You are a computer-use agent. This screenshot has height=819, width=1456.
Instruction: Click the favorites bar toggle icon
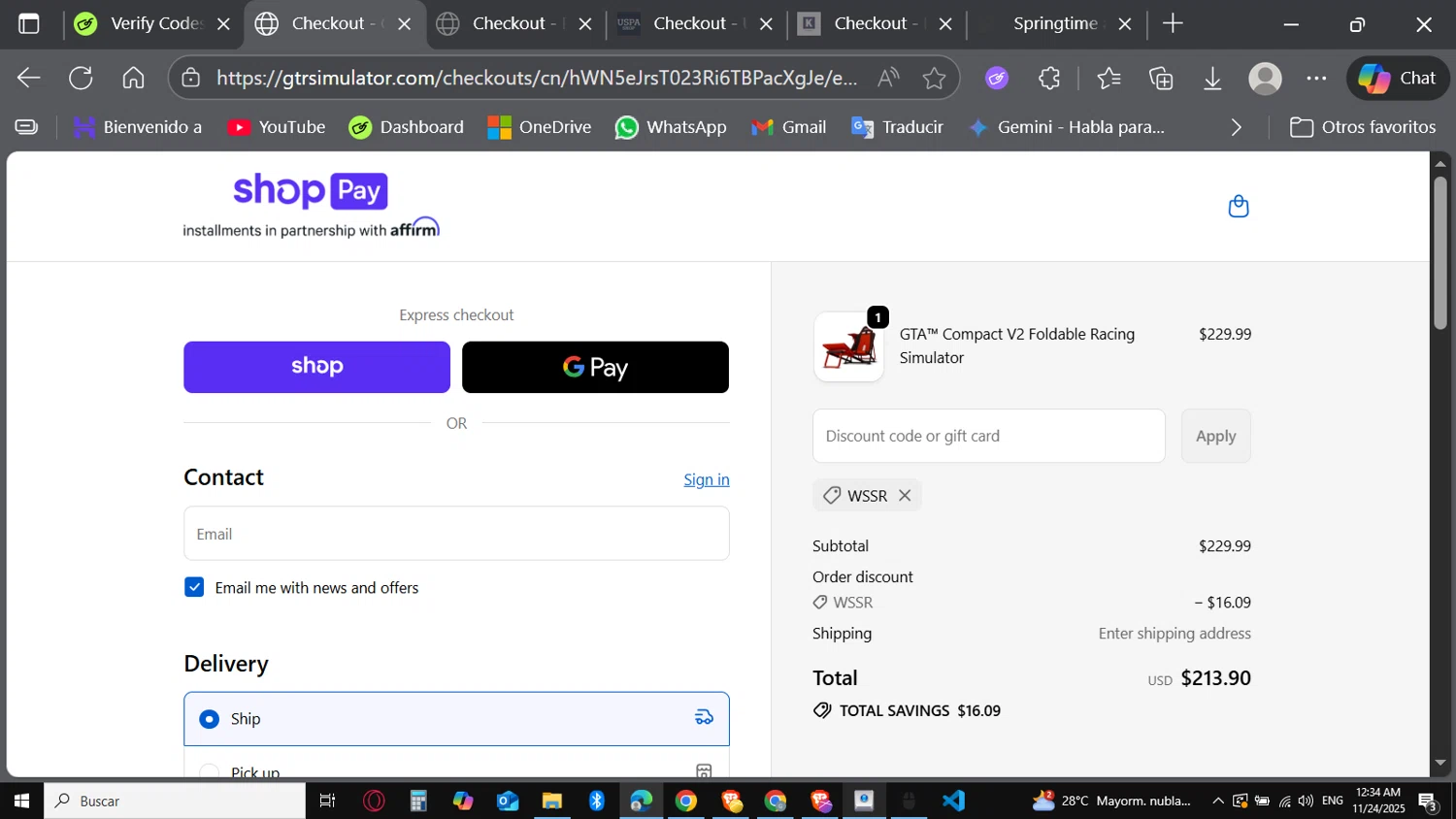pyautogui.click(x=27, y=127)
